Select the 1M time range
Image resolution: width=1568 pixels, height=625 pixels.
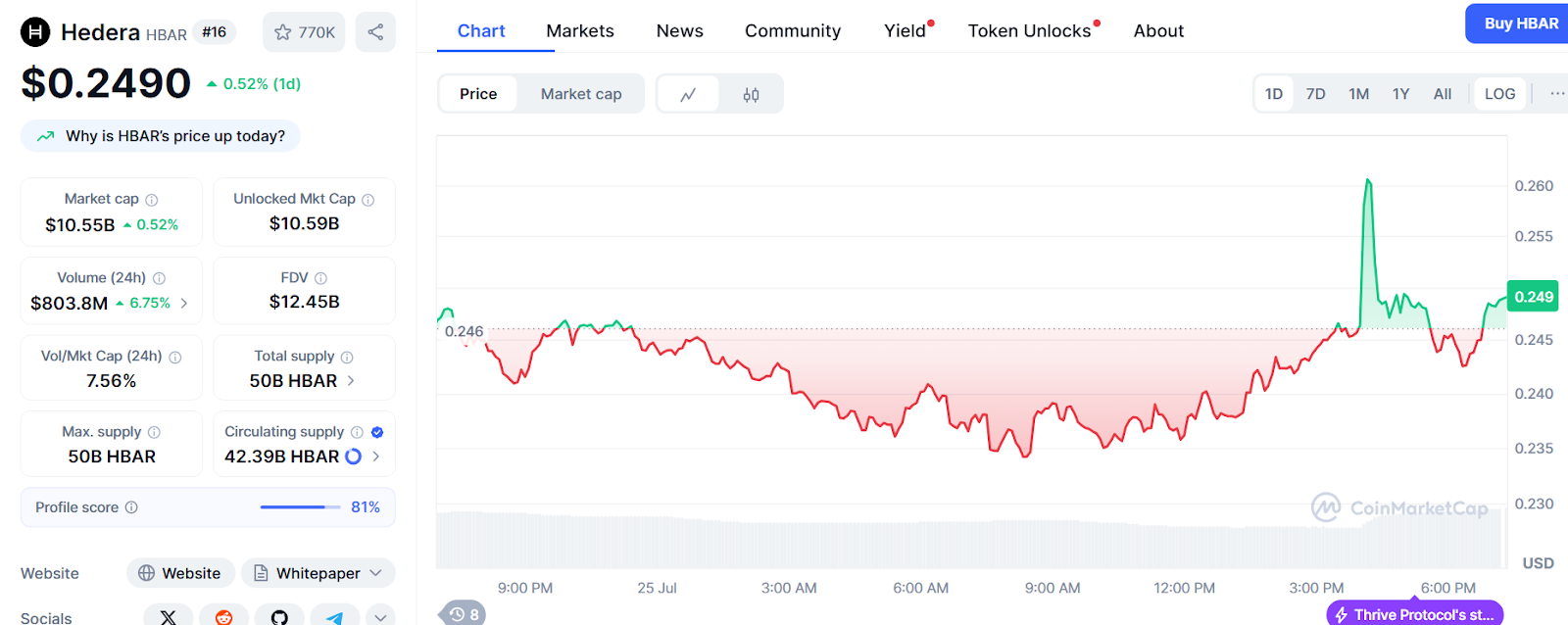pyautogui.click(x=1358, y=94)
